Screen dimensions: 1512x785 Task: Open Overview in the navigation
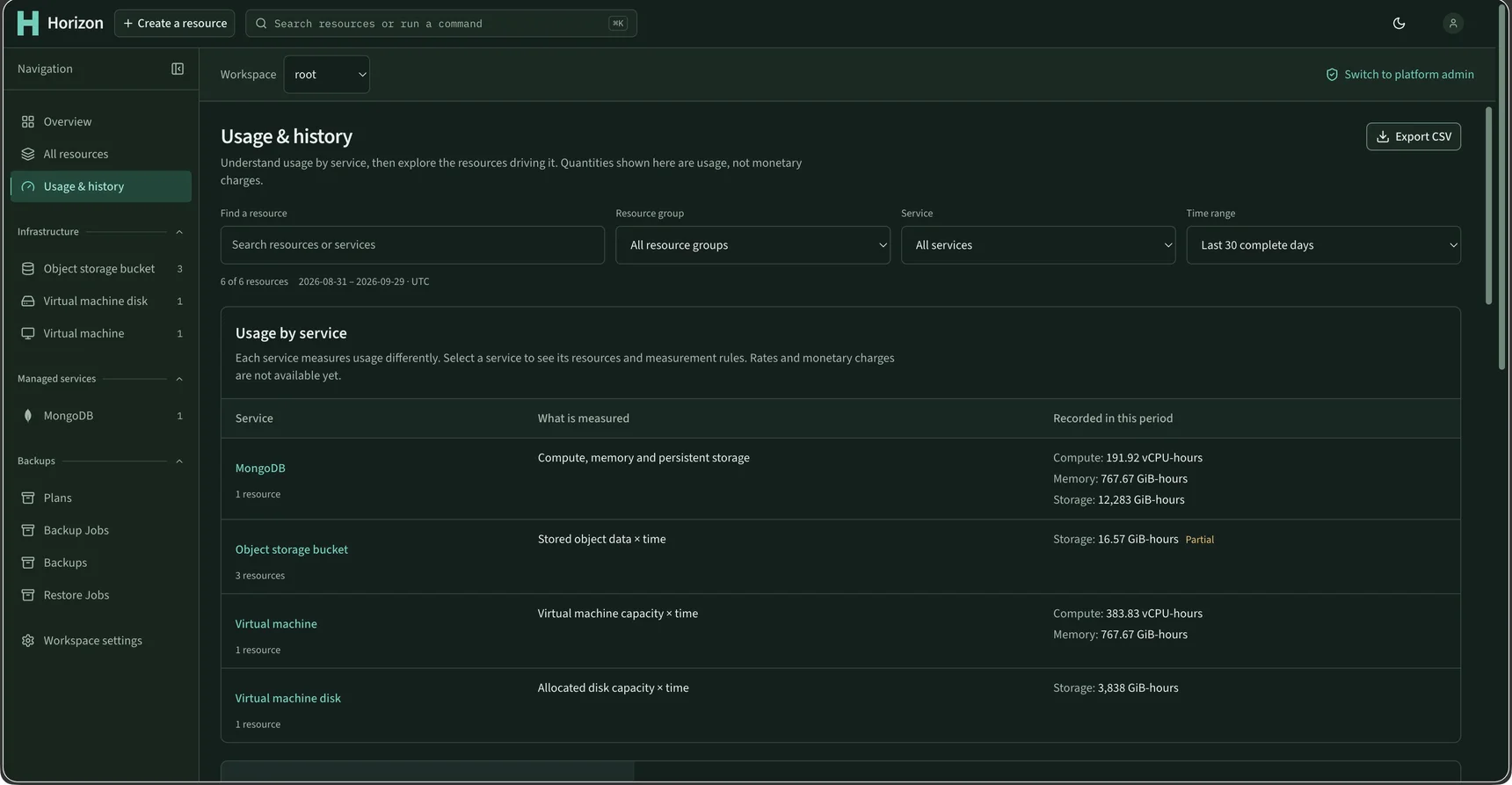(101, 122)
